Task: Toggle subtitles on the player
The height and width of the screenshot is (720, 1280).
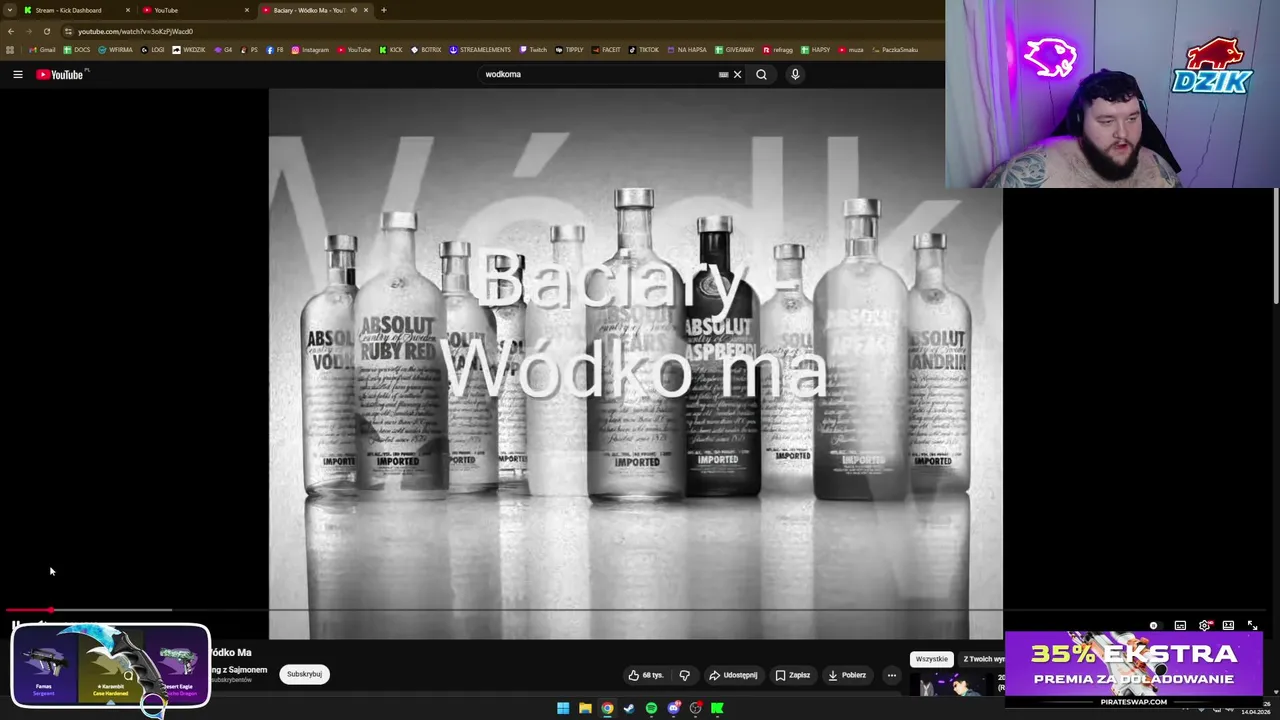Action: (x=1180, y=625)
